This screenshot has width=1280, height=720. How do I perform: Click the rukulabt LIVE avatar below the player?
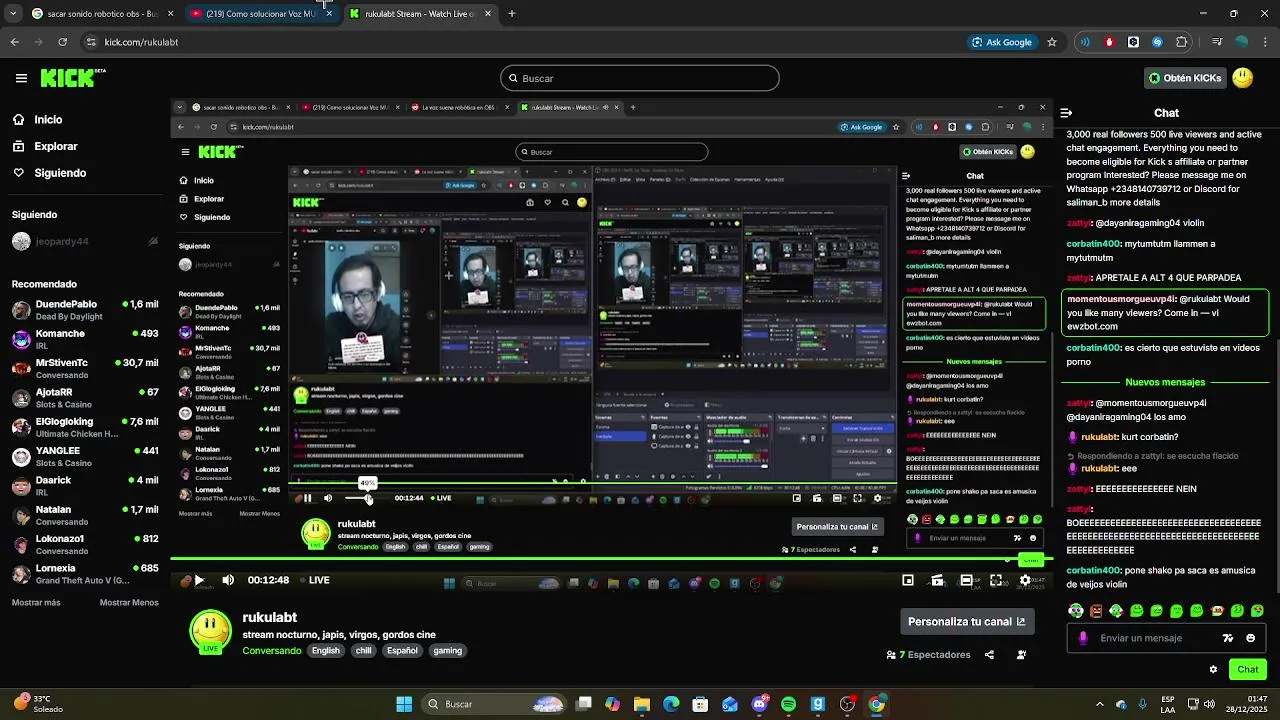click(x=210, y=632)
